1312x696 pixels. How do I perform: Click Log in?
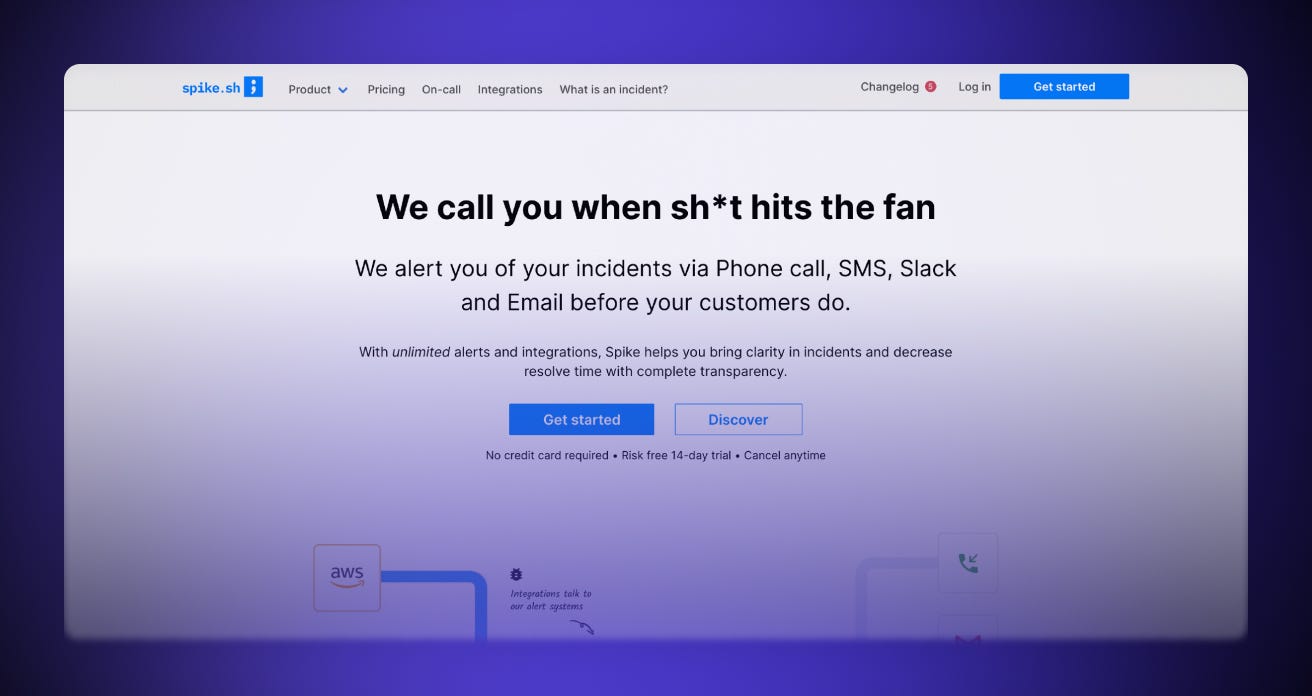tap(974, 87)
